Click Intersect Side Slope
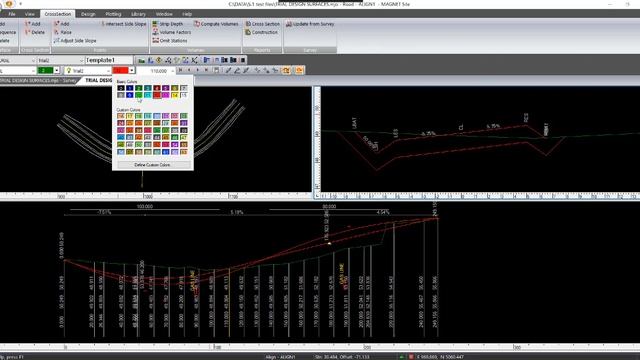 (123, 24)
